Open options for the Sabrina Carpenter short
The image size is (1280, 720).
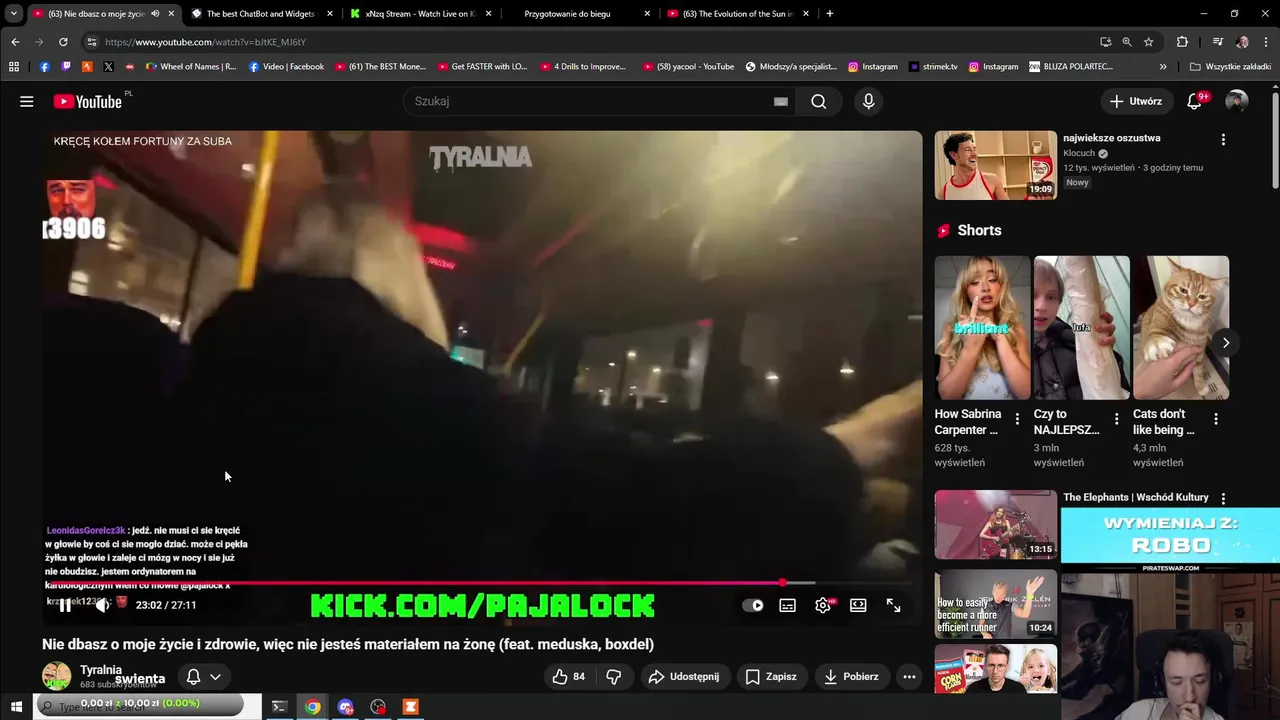click(1017, 419)
